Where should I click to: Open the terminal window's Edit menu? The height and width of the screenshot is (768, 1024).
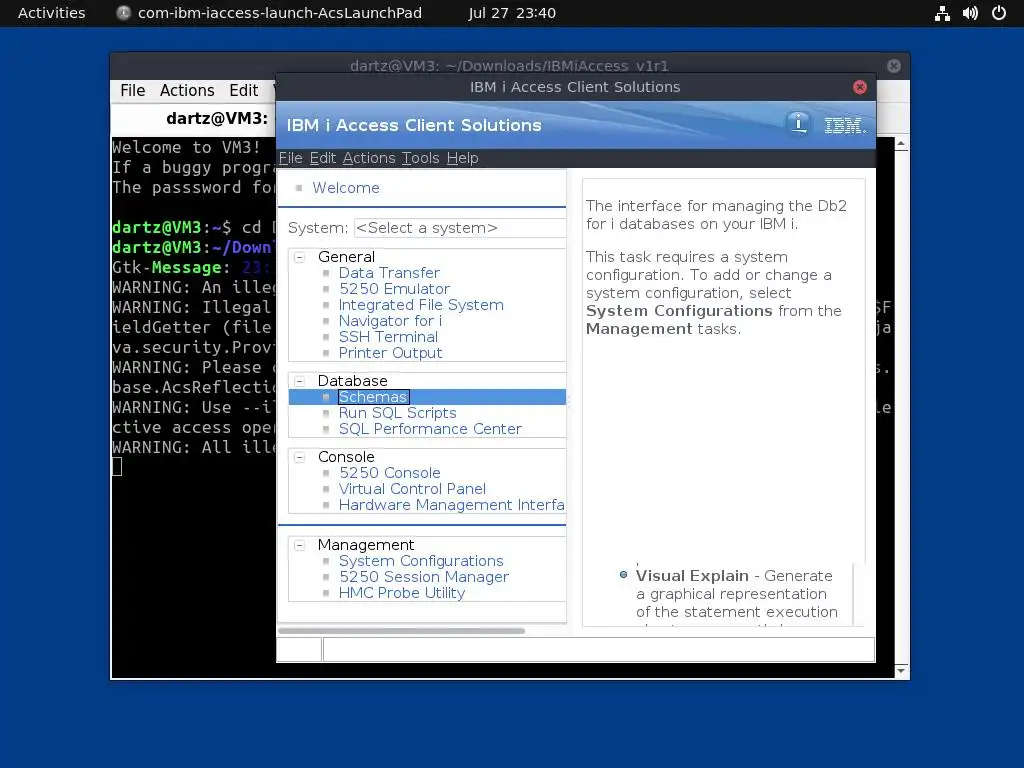click(x=244, y=90)
